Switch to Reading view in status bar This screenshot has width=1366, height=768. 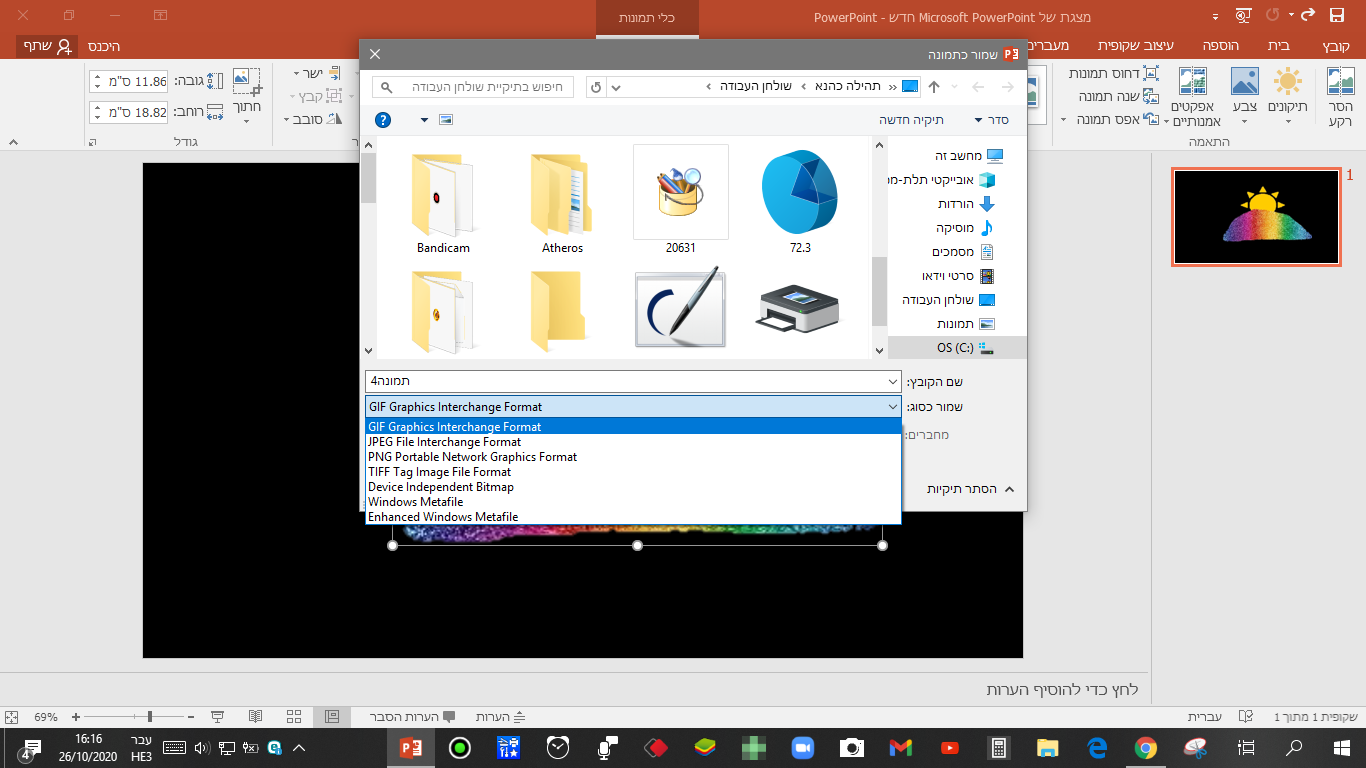tap(256, 717)
